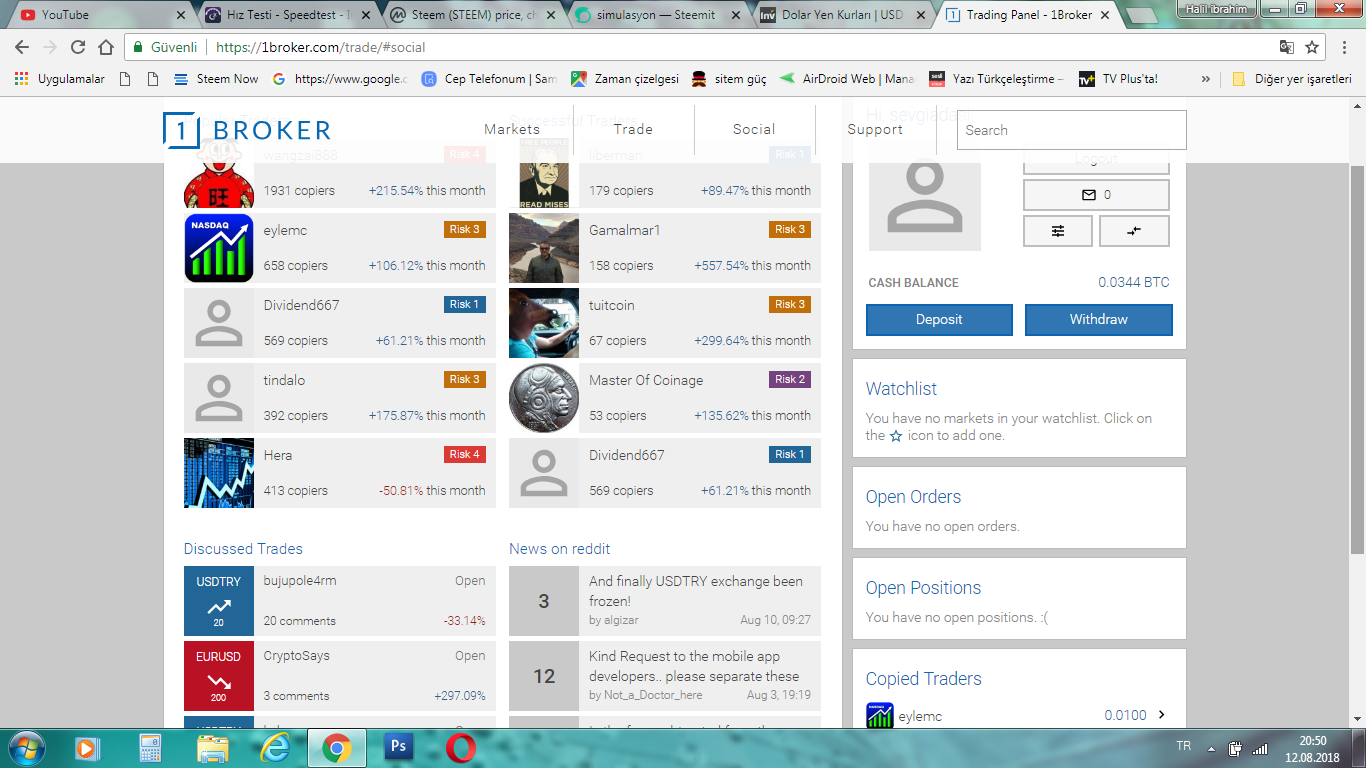Open the calculator from the taskbar

click(150, 747)
